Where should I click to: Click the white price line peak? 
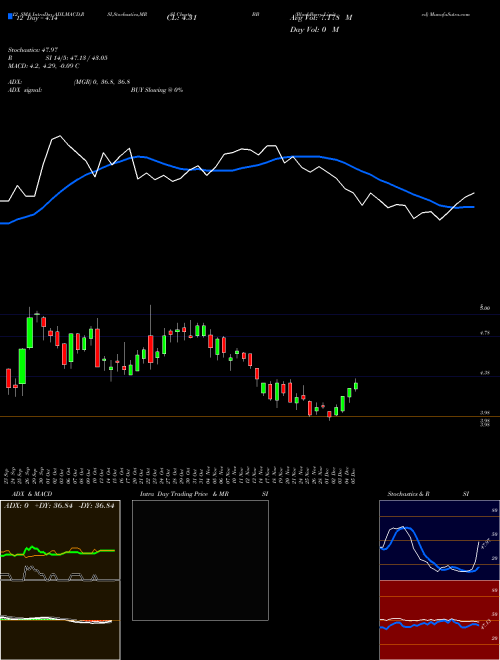click(x=60, y=136)
